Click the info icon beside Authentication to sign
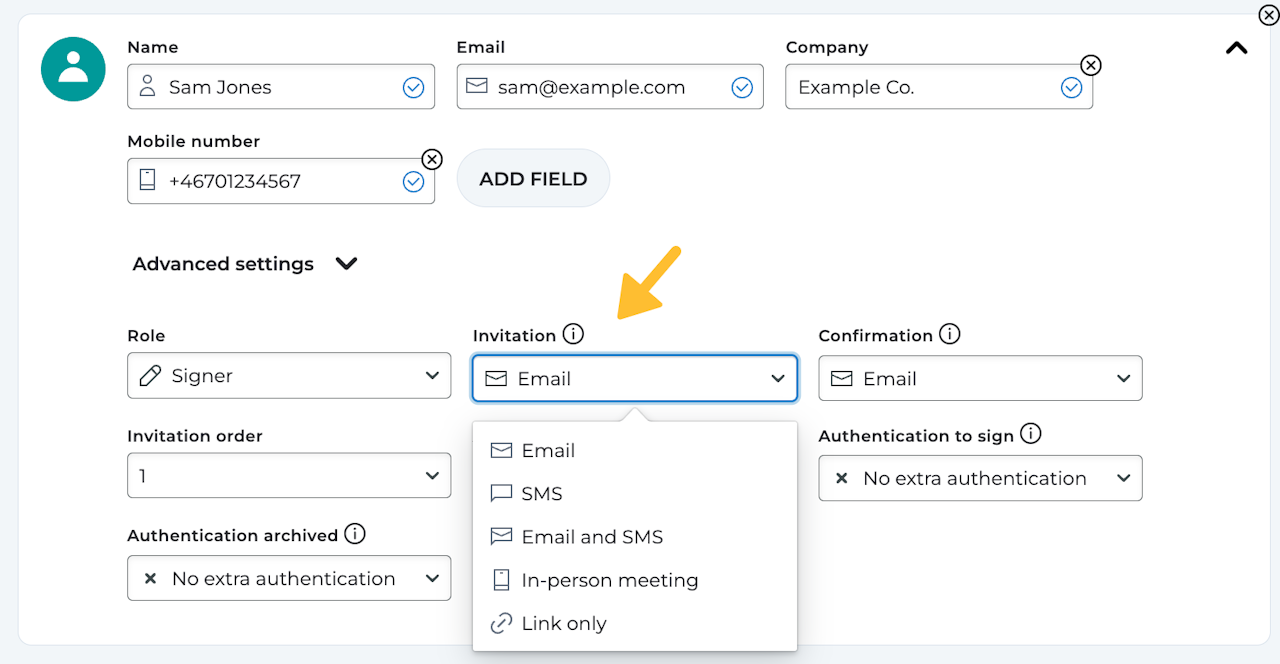This screenshot has height=664, width=1280. (x=1031, y=434)
